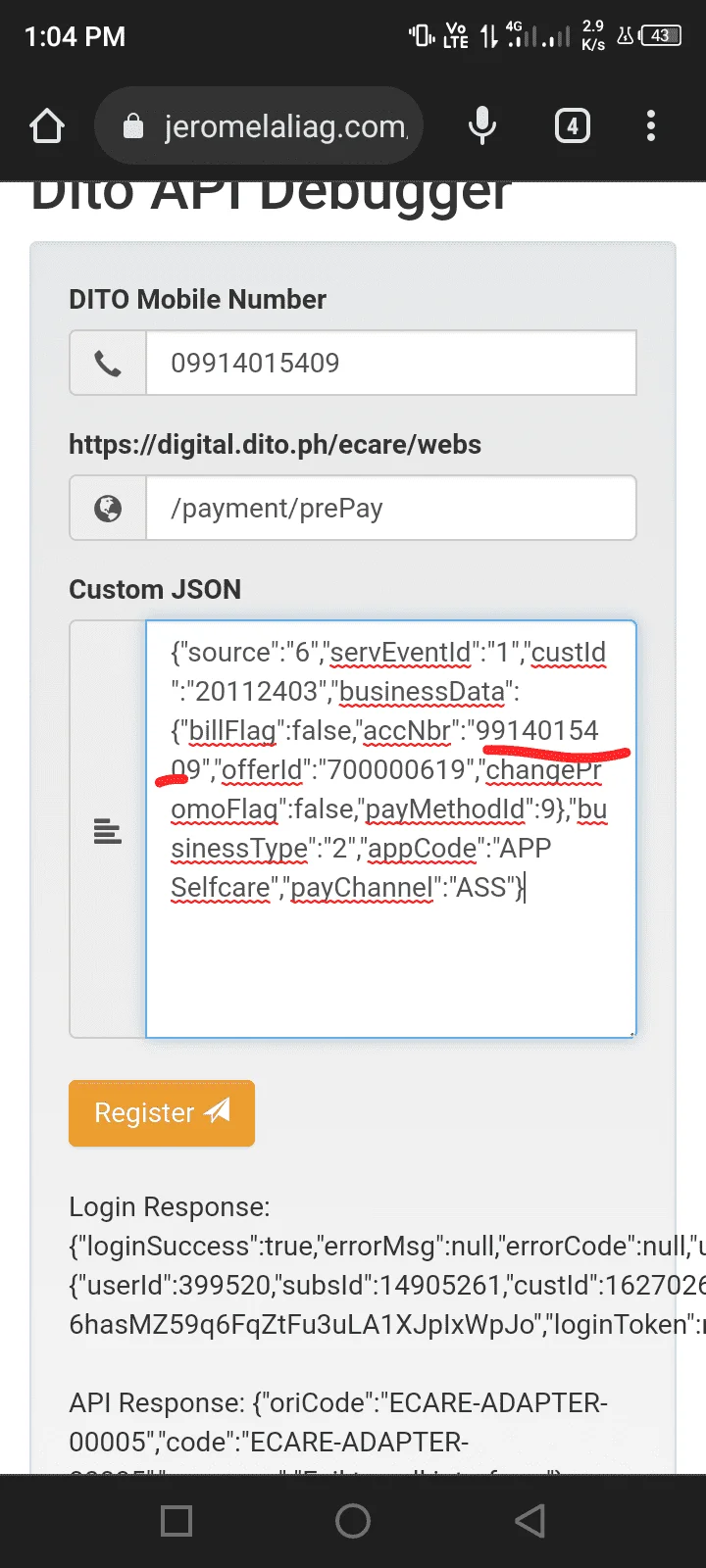The image size is (706, 1568).
Task: Edit the /payment/prePay endpoint field
Action: (391, 509)
